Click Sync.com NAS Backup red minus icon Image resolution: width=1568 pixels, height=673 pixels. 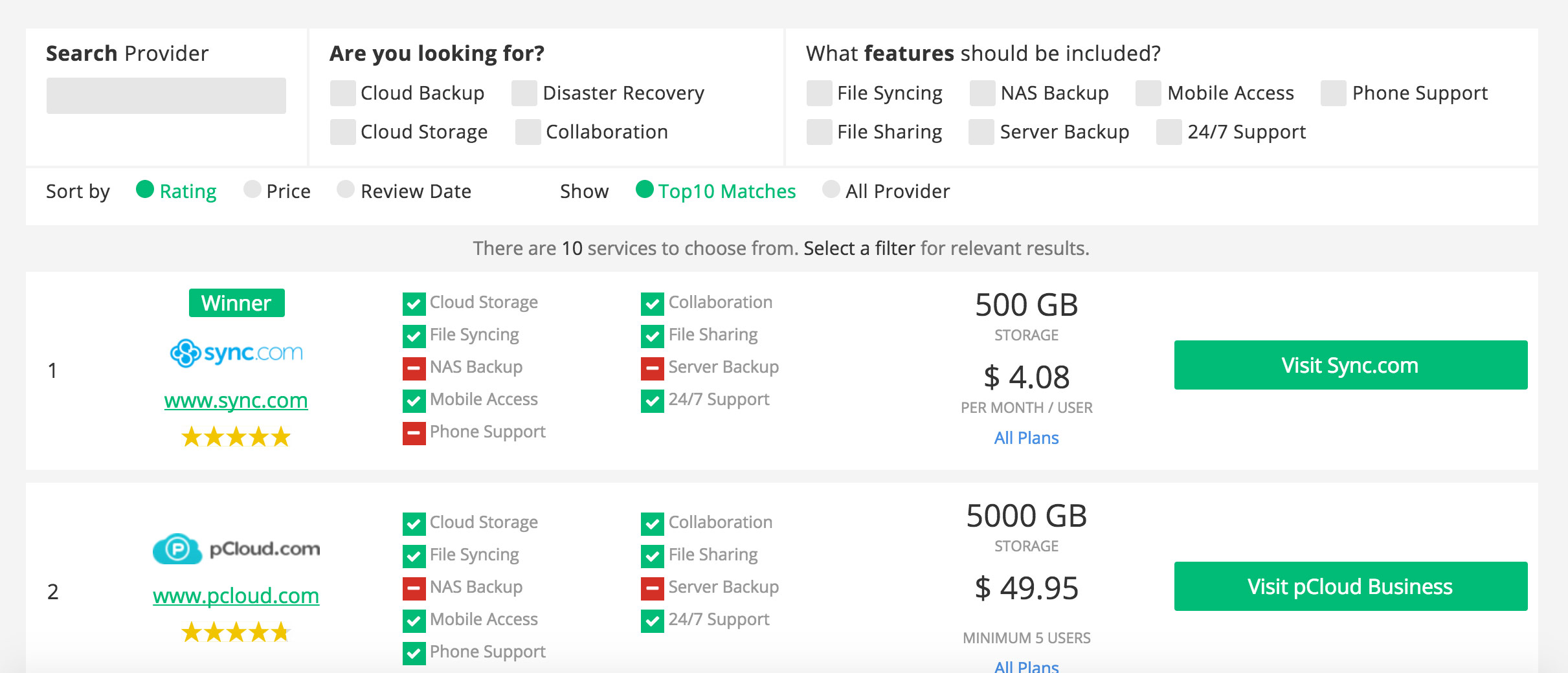point(414,368)
